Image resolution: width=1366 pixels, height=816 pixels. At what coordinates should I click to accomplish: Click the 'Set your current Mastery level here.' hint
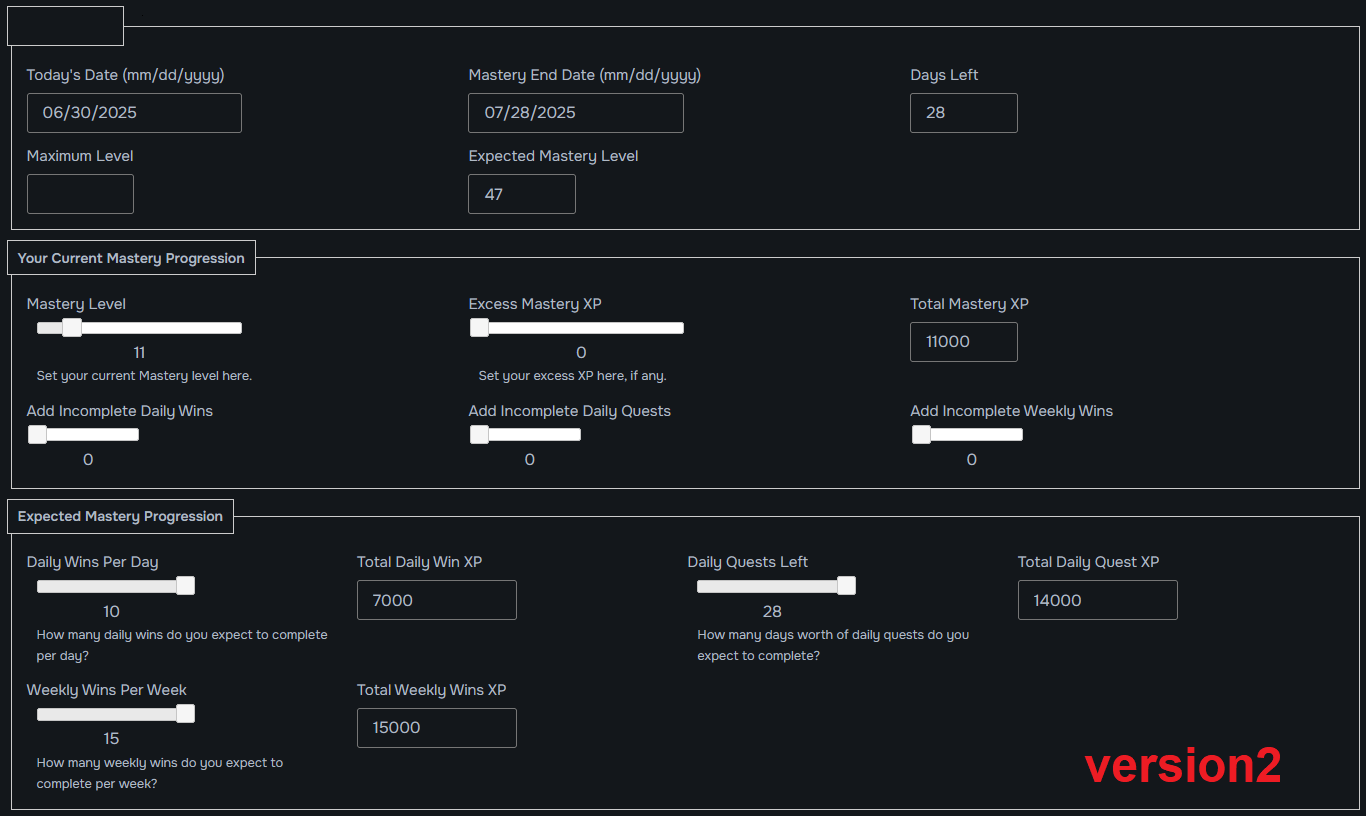[x=144, y=376]
